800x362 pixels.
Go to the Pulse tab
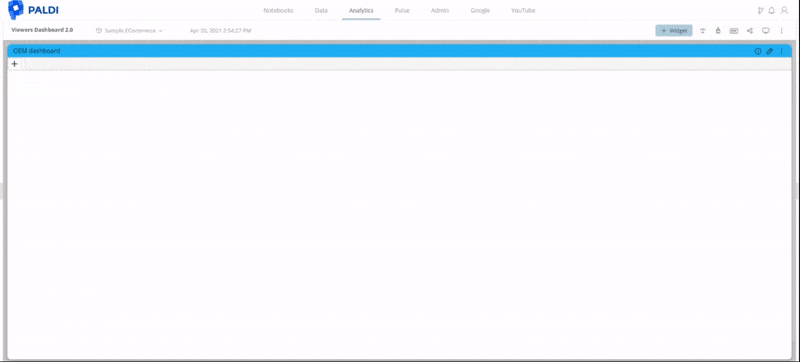[x=402, y=10]
